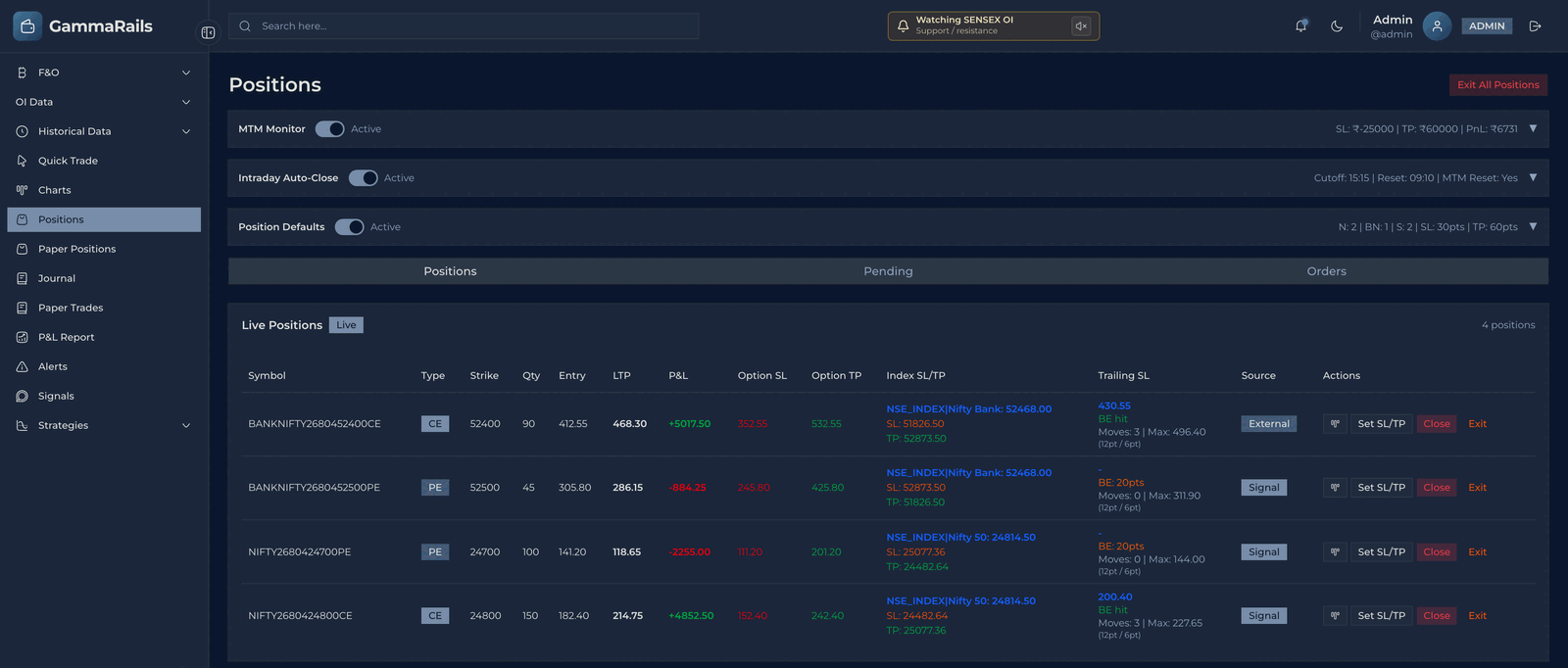This screenshot has width=1568, height=668.
Task: Open chart icon for NIFTY2680424700PE row
Action: coord(1335,552)
